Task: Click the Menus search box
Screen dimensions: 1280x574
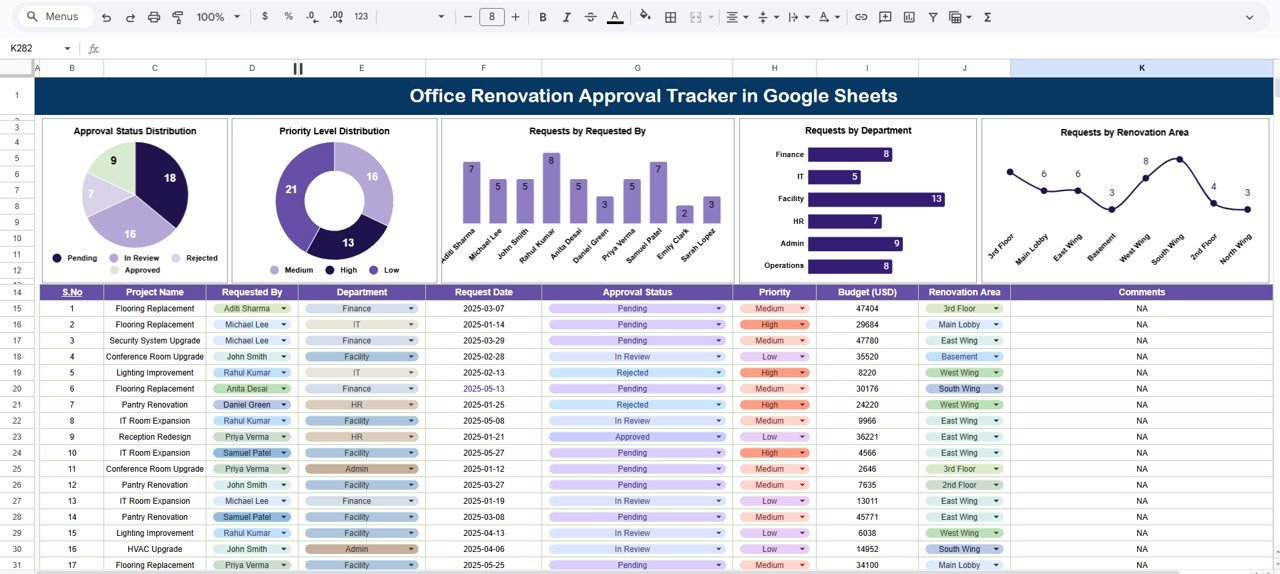Action: (x=60, y=17)
